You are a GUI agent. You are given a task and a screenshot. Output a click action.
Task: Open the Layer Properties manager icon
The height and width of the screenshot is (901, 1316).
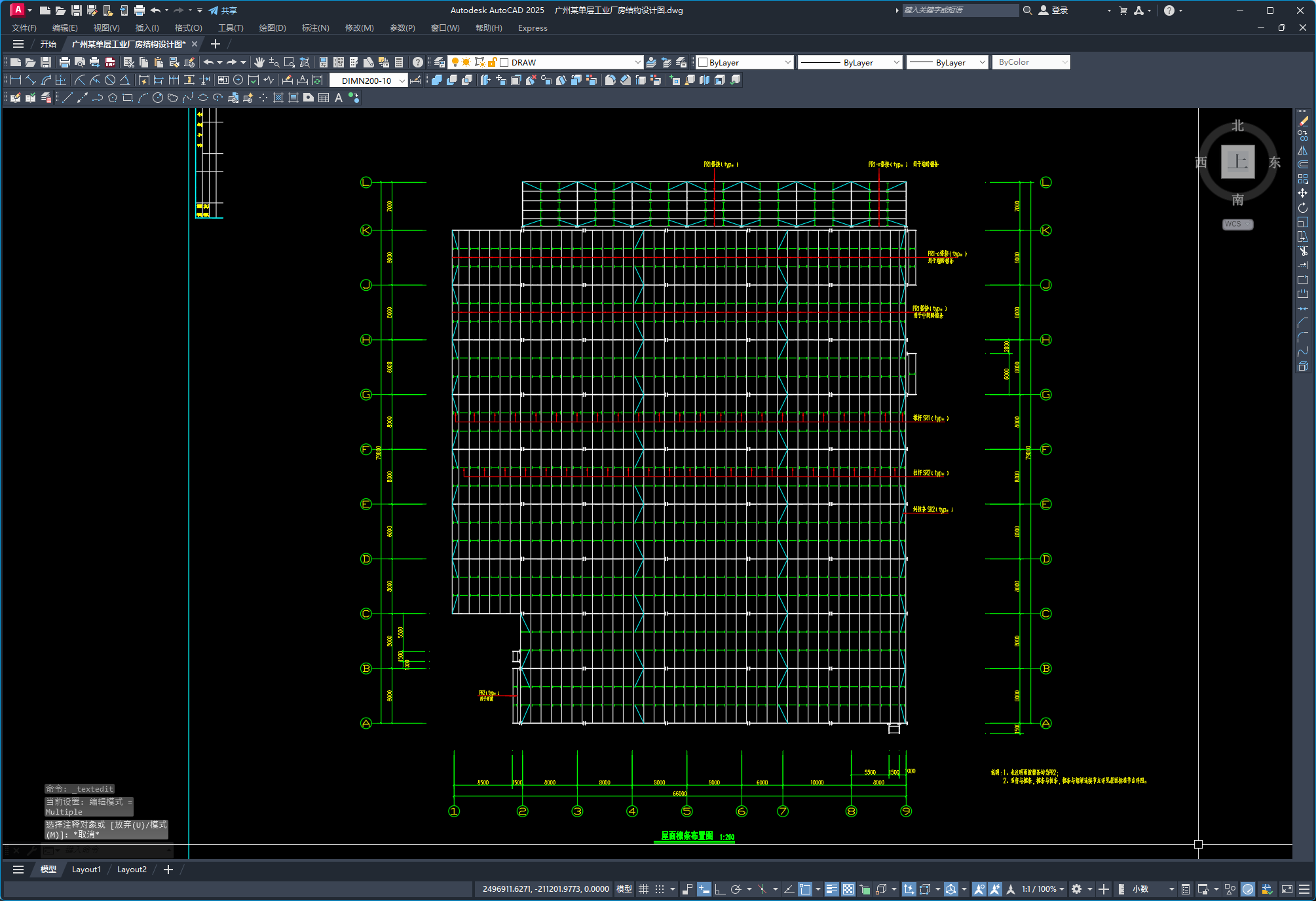(x=440, y=62)
